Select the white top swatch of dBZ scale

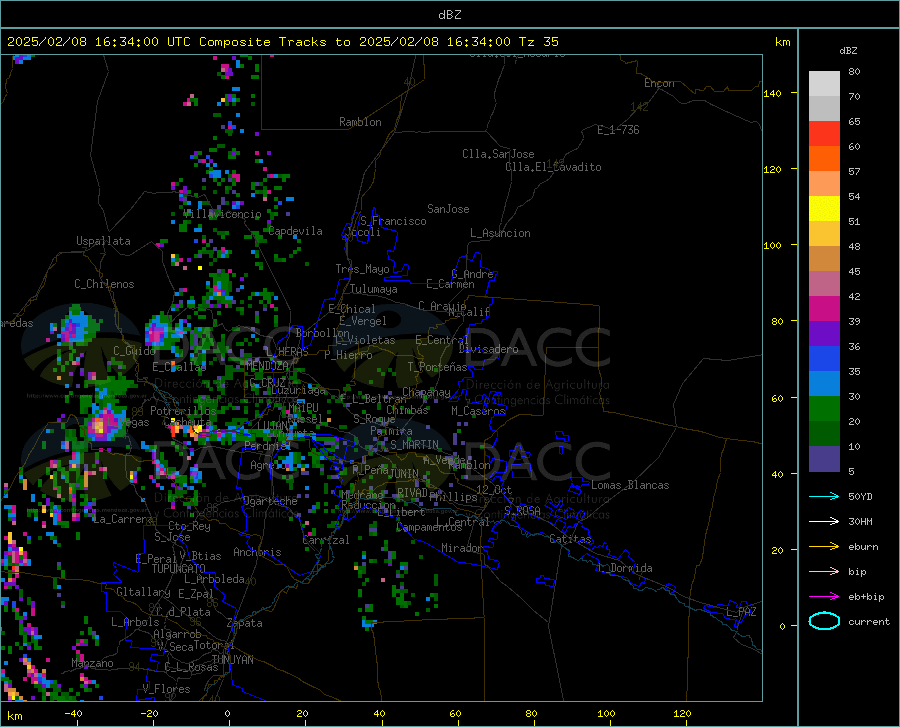(824, 84)
